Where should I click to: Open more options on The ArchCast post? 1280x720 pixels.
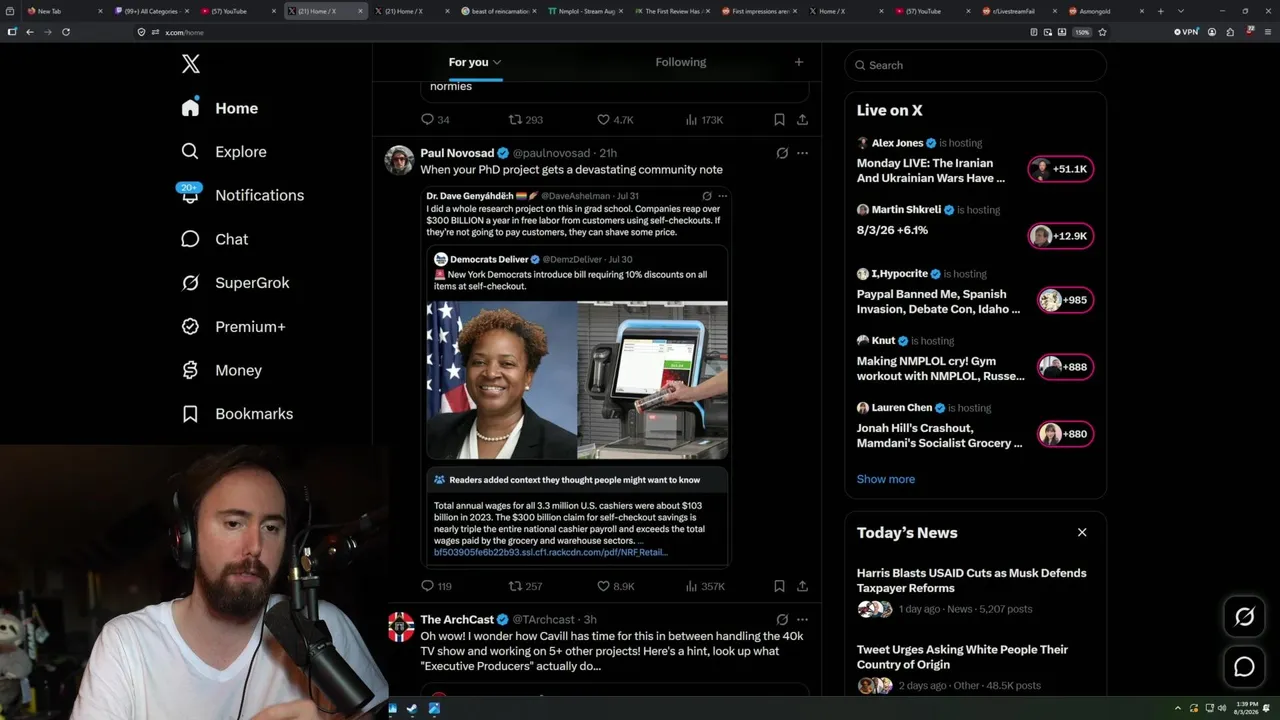tap(802, 619)
